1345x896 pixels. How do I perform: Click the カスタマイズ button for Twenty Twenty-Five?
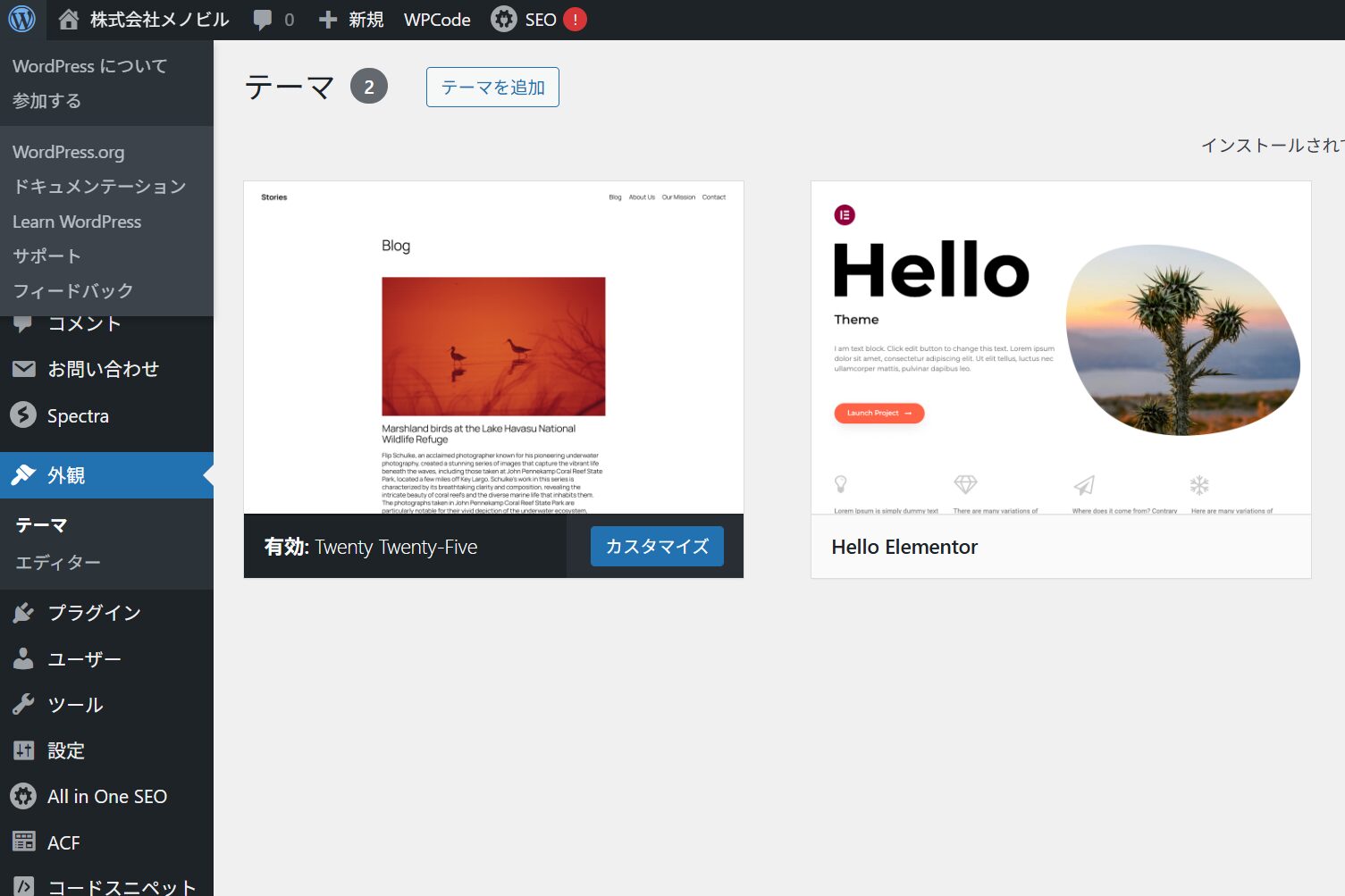tap(657, 547)
